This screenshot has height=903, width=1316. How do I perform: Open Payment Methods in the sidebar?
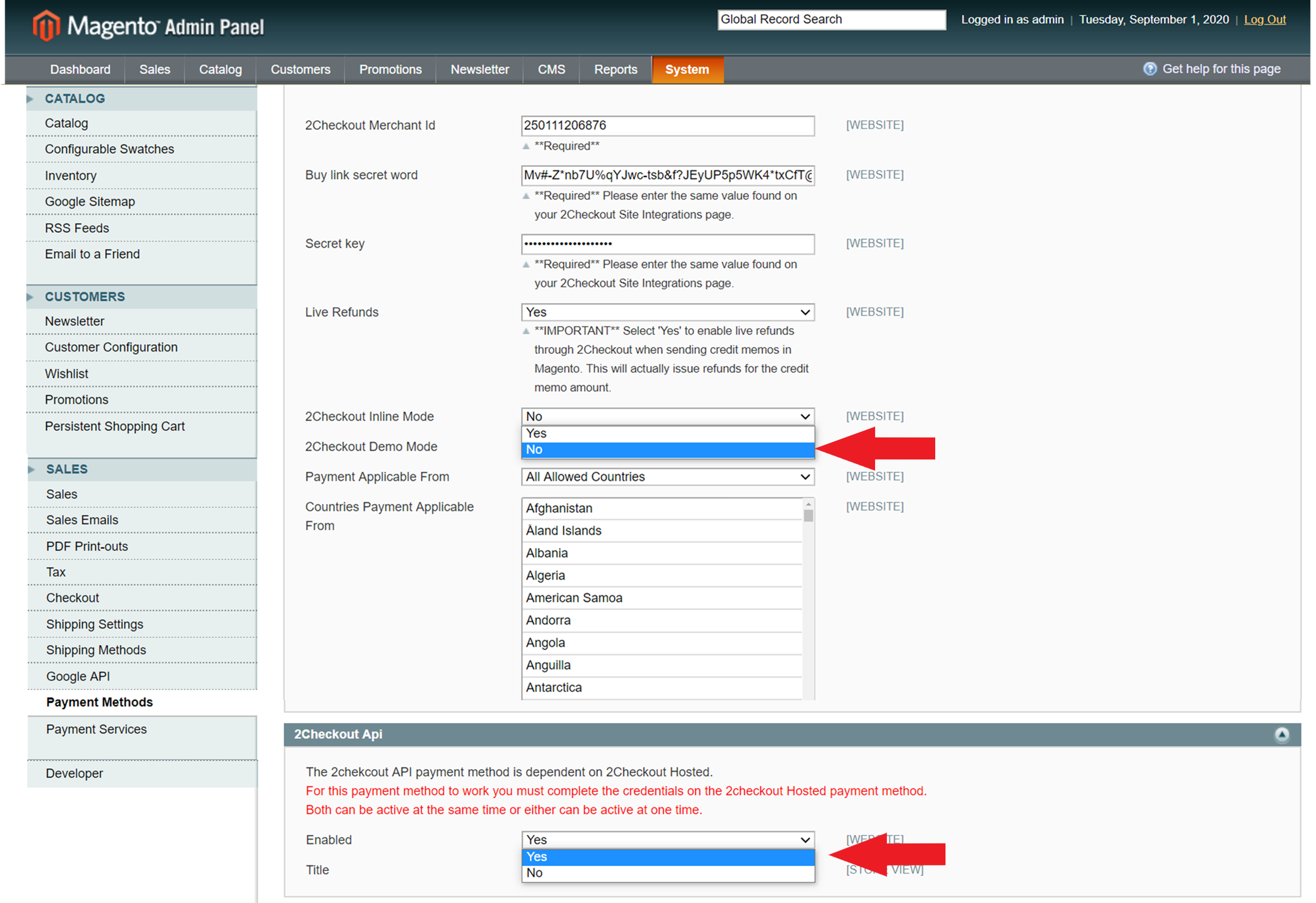click(x=142, y=703)
